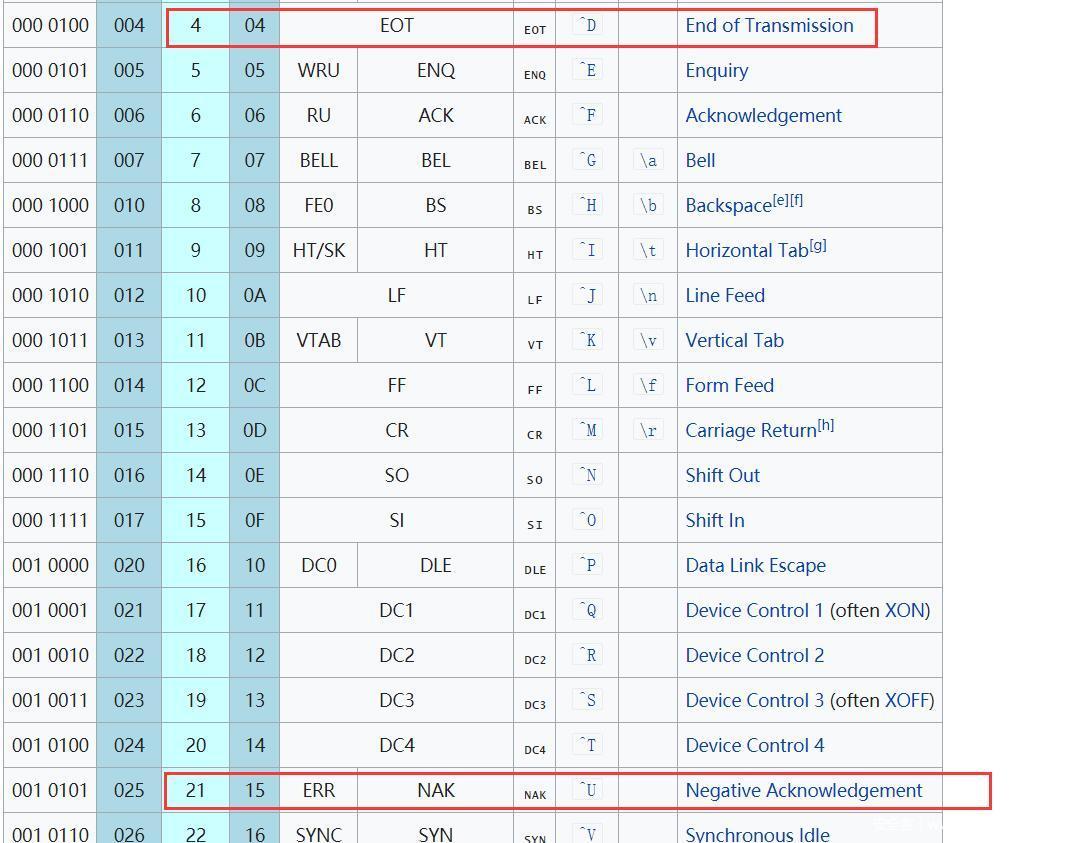1089x843 pixels.
Task: Open the Backspace link
Action: 727,206
